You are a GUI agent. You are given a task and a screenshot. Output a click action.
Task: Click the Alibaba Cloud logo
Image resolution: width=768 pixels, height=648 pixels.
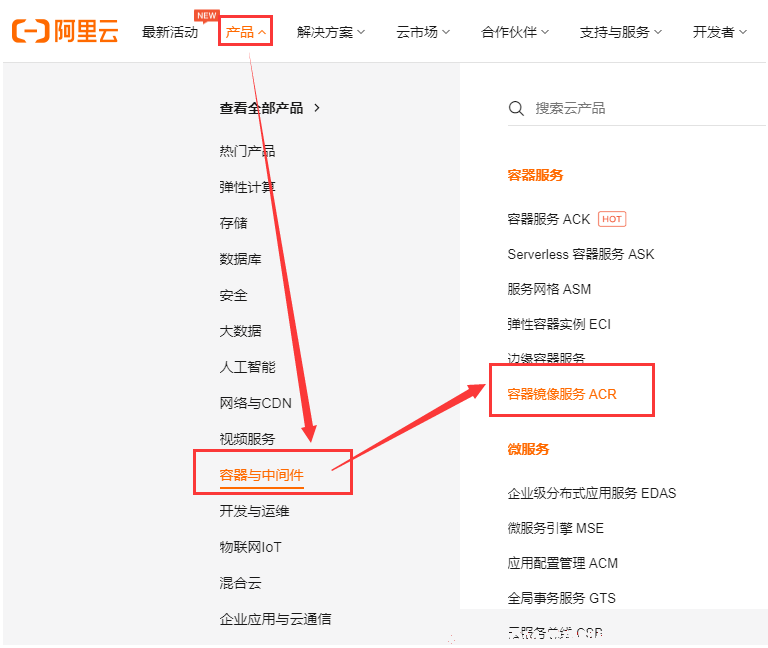click(65, 31)
